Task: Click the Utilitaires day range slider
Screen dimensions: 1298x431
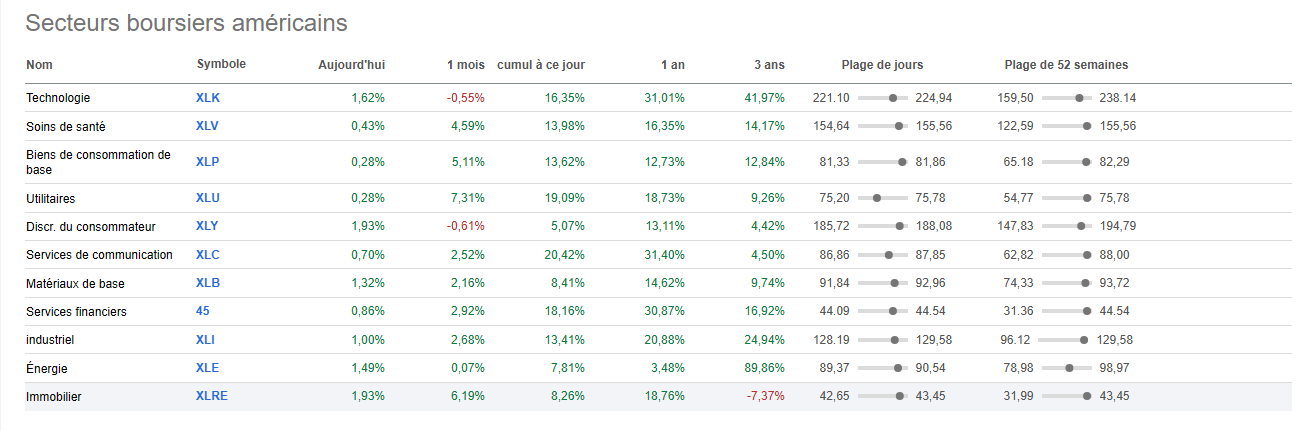Action: 883,199
